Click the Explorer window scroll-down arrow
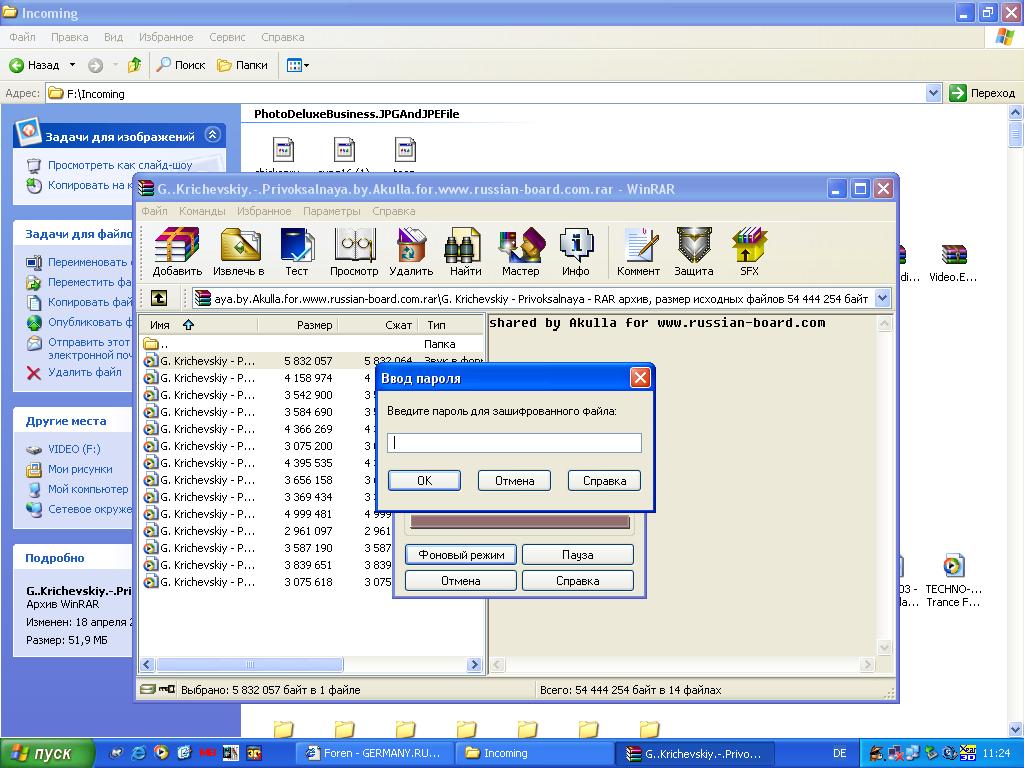The height and width of the screenshot is (768, 1024). [1016, 729]
